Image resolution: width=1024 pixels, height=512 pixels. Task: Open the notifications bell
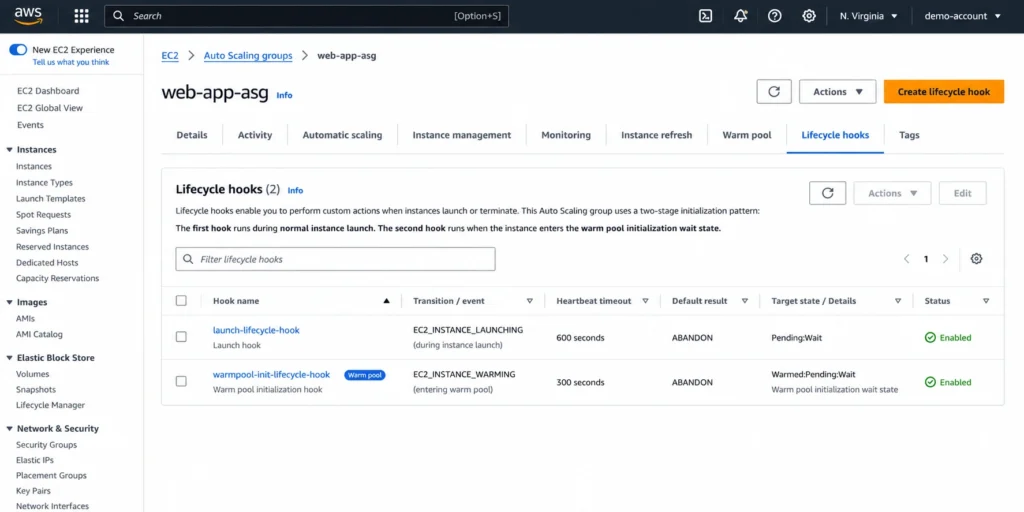click(741, 16)
